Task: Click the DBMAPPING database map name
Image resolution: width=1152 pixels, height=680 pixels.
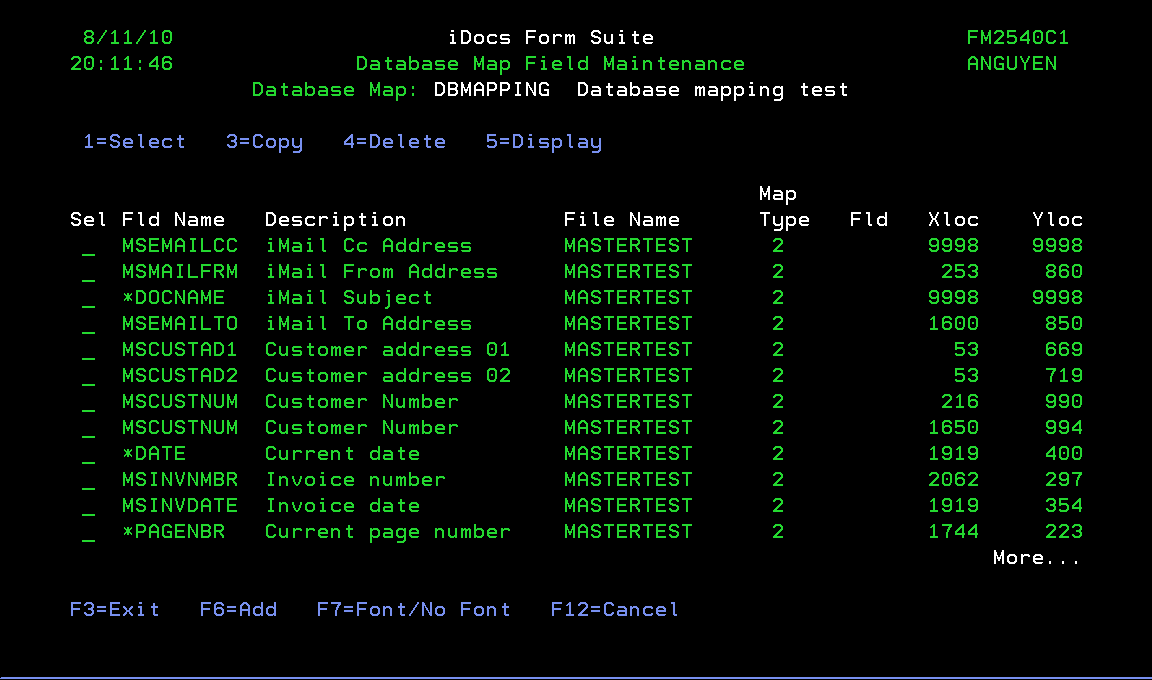Action: point(491,90)
